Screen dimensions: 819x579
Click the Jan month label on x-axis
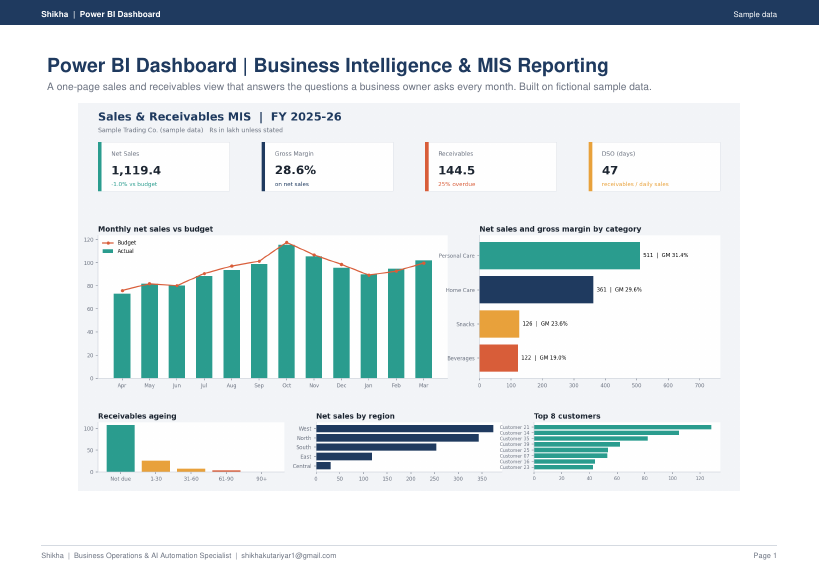[368, 385]
